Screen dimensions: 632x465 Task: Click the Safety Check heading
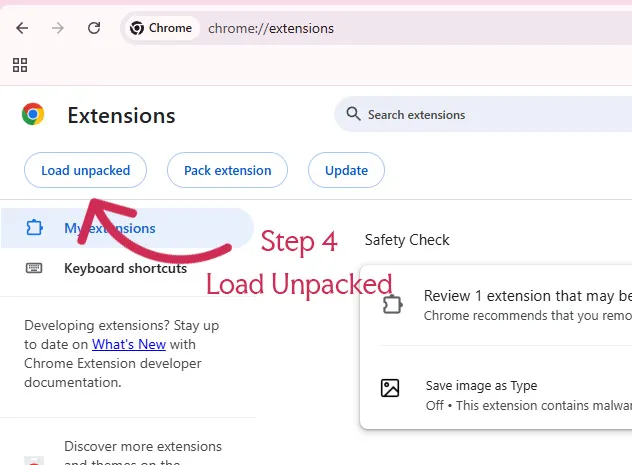tap(407, 240)
